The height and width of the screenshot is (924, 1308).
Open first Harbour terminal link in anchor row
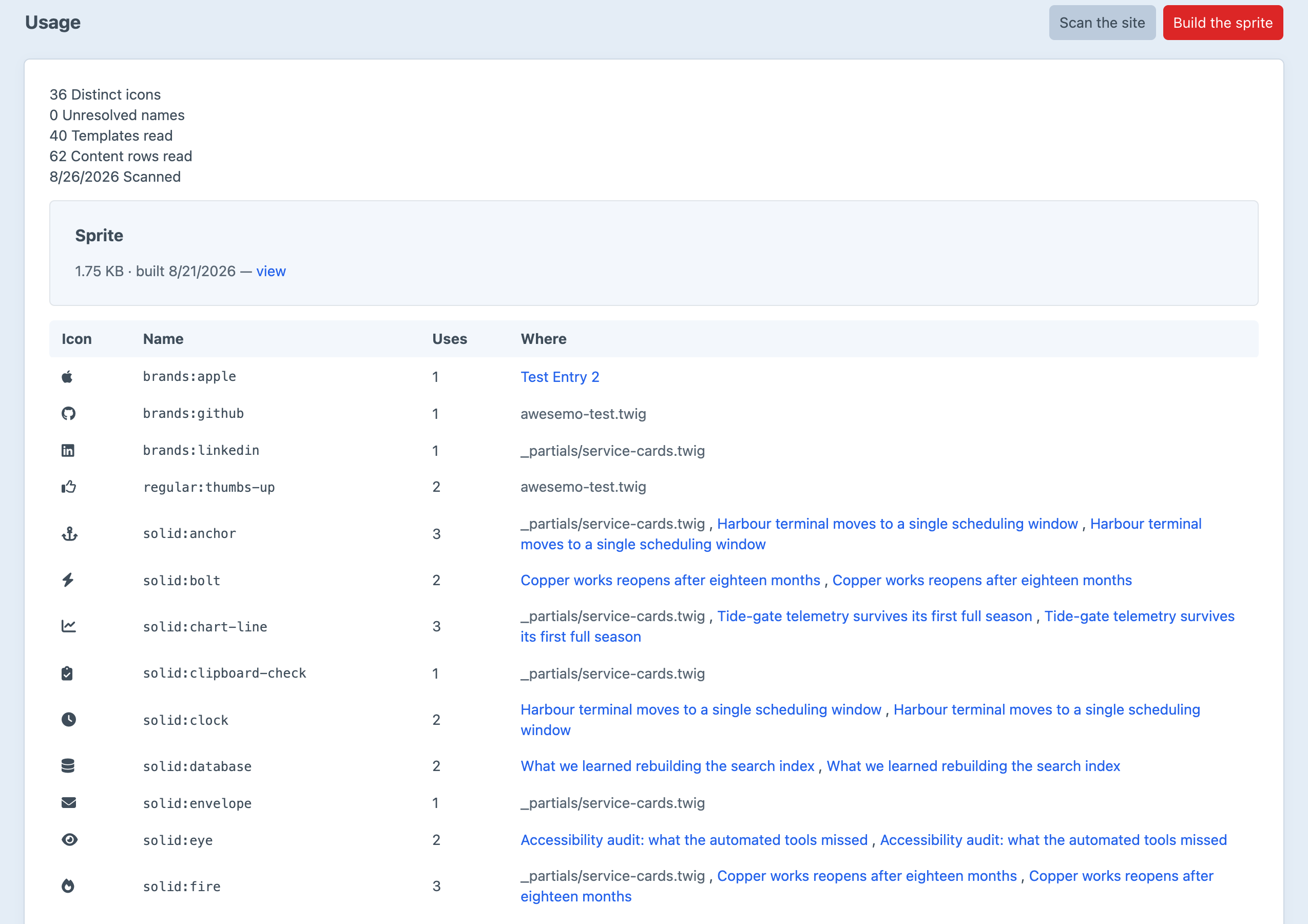coord(897,524)
